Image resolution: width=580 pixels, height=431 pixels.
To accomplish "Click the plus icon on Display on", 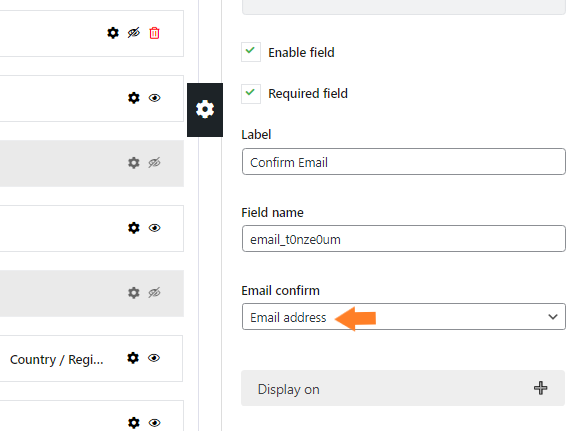I will point(540,388).
